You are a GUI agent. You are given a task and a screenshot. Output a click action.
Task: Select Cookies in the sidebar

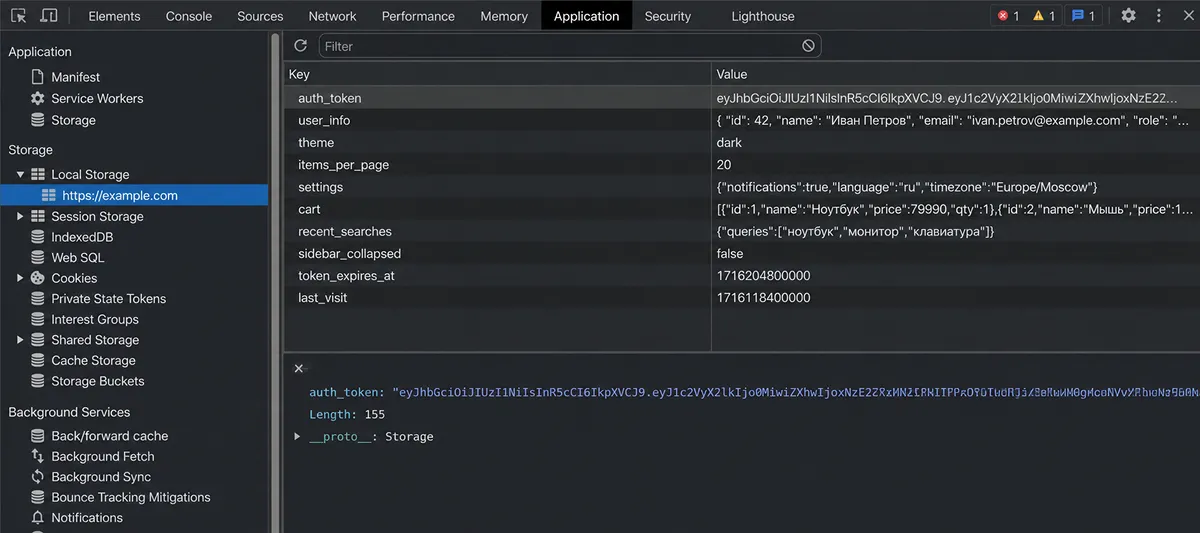point(74,278)
